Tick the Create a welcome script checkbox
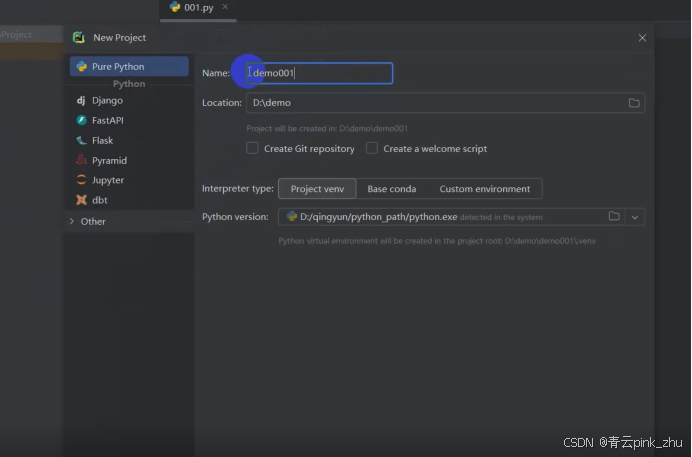692x457 pixels. pos(372,148)
